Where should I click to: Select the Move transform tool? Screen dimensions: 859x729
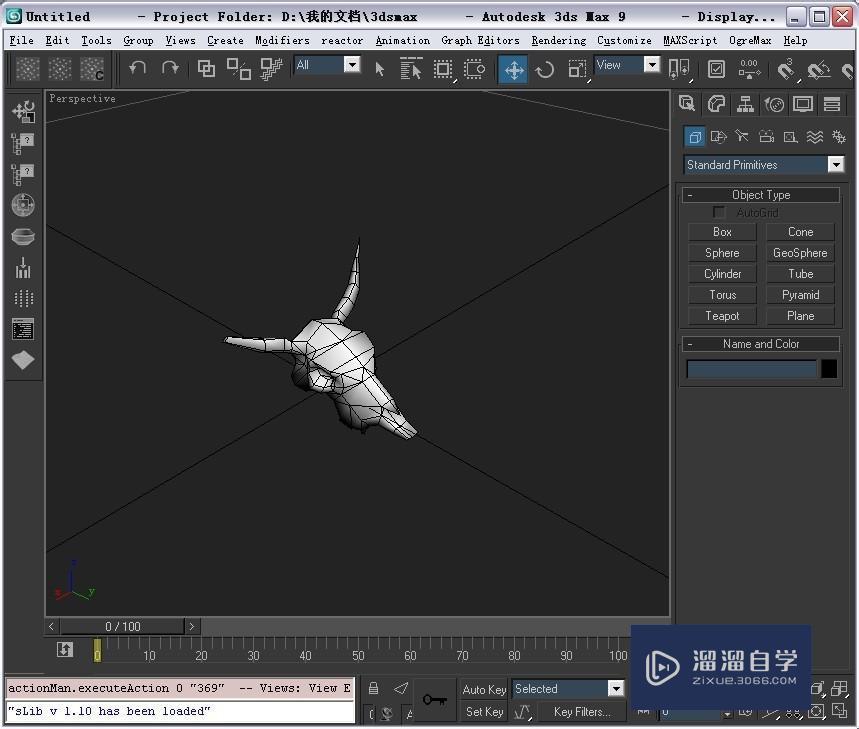[513, 69]
